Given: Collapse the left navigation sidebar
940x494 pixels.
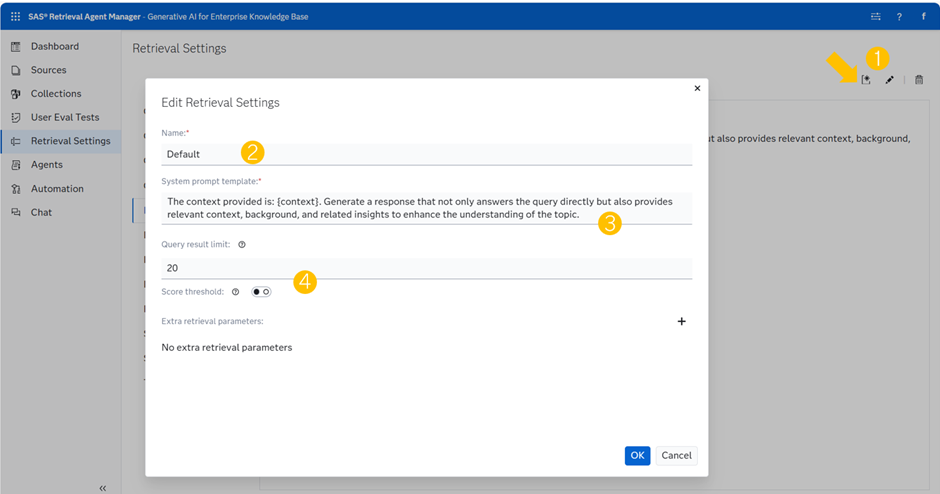Looking at the screenshot, I should [x=102, y=487].
